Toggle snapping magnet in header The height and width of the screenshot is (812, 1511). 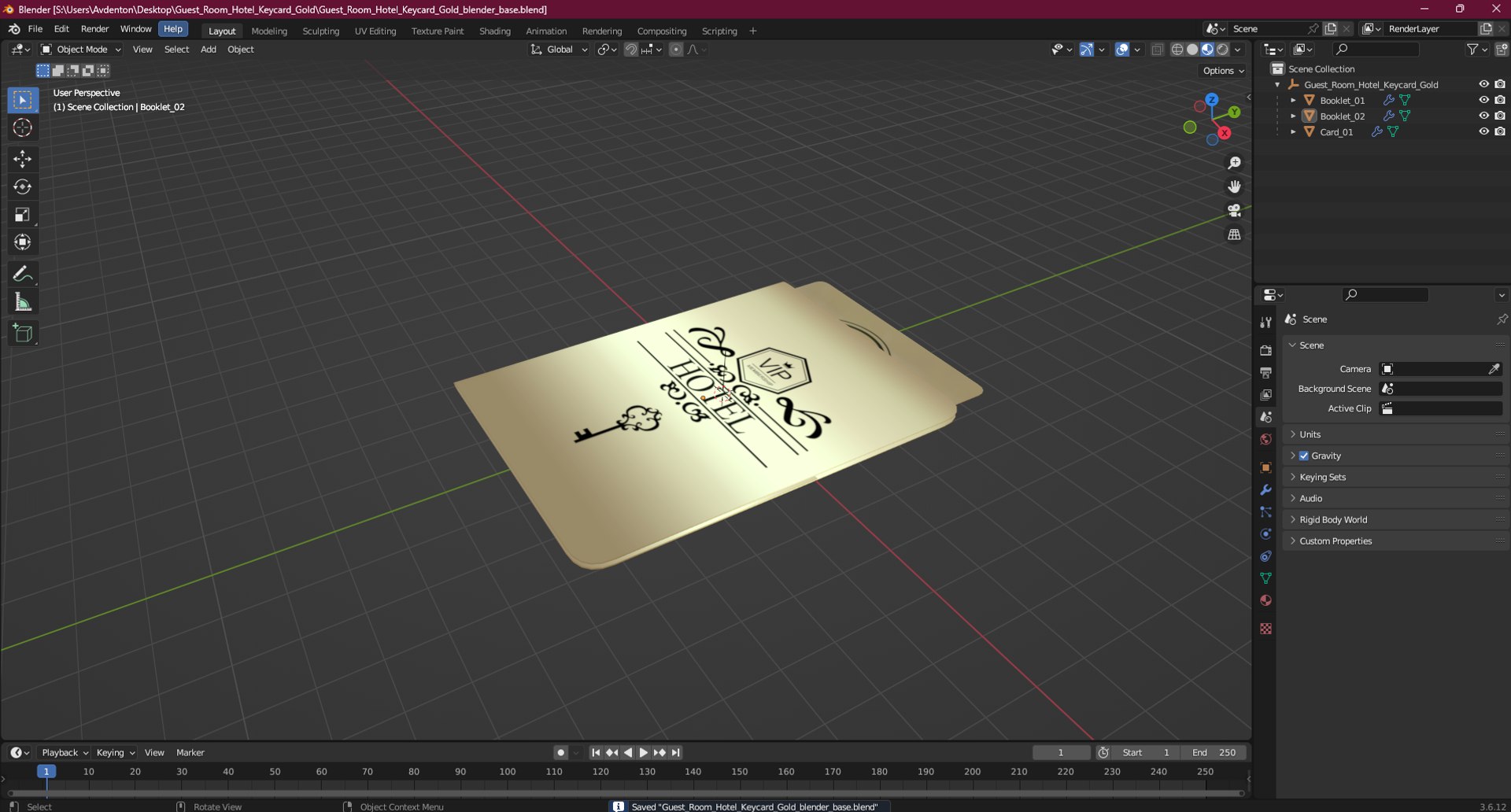pos(630,50)
